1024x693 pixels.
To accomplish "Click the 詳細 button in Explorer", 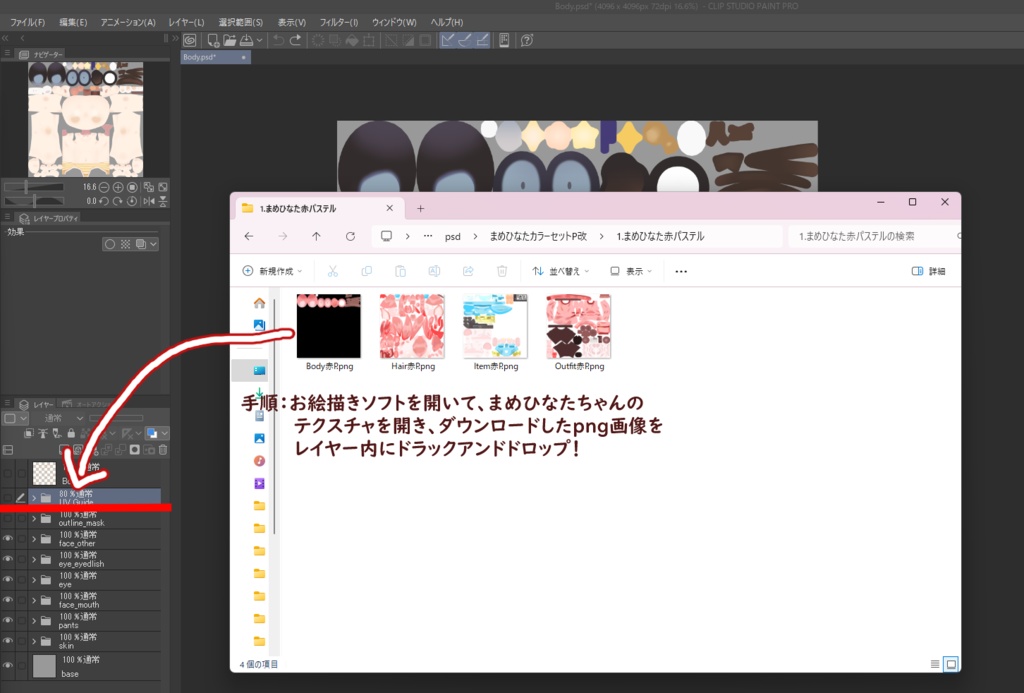I will (932, 271).
